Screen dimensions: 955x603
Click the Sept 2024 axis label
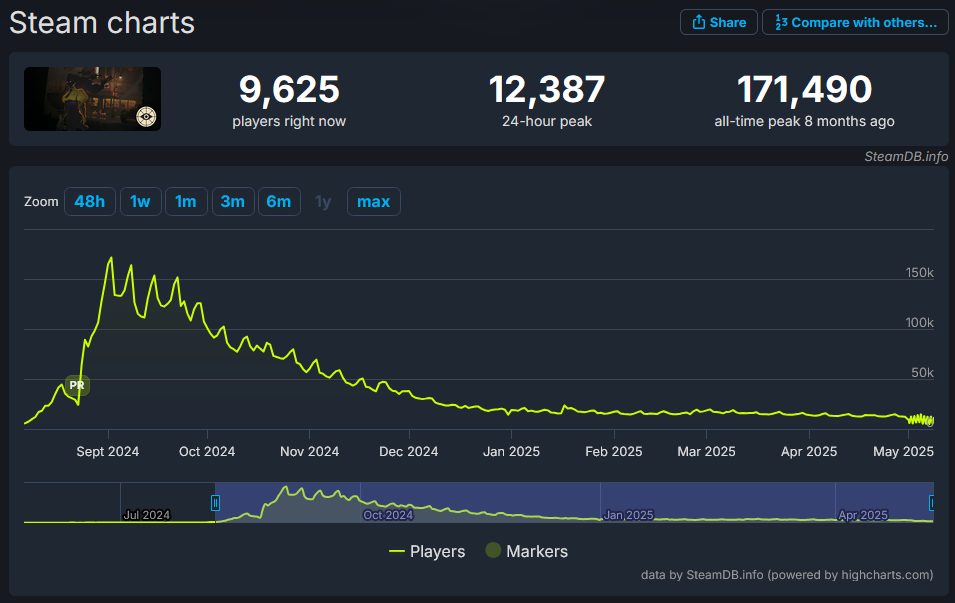[x=108, y=451]
